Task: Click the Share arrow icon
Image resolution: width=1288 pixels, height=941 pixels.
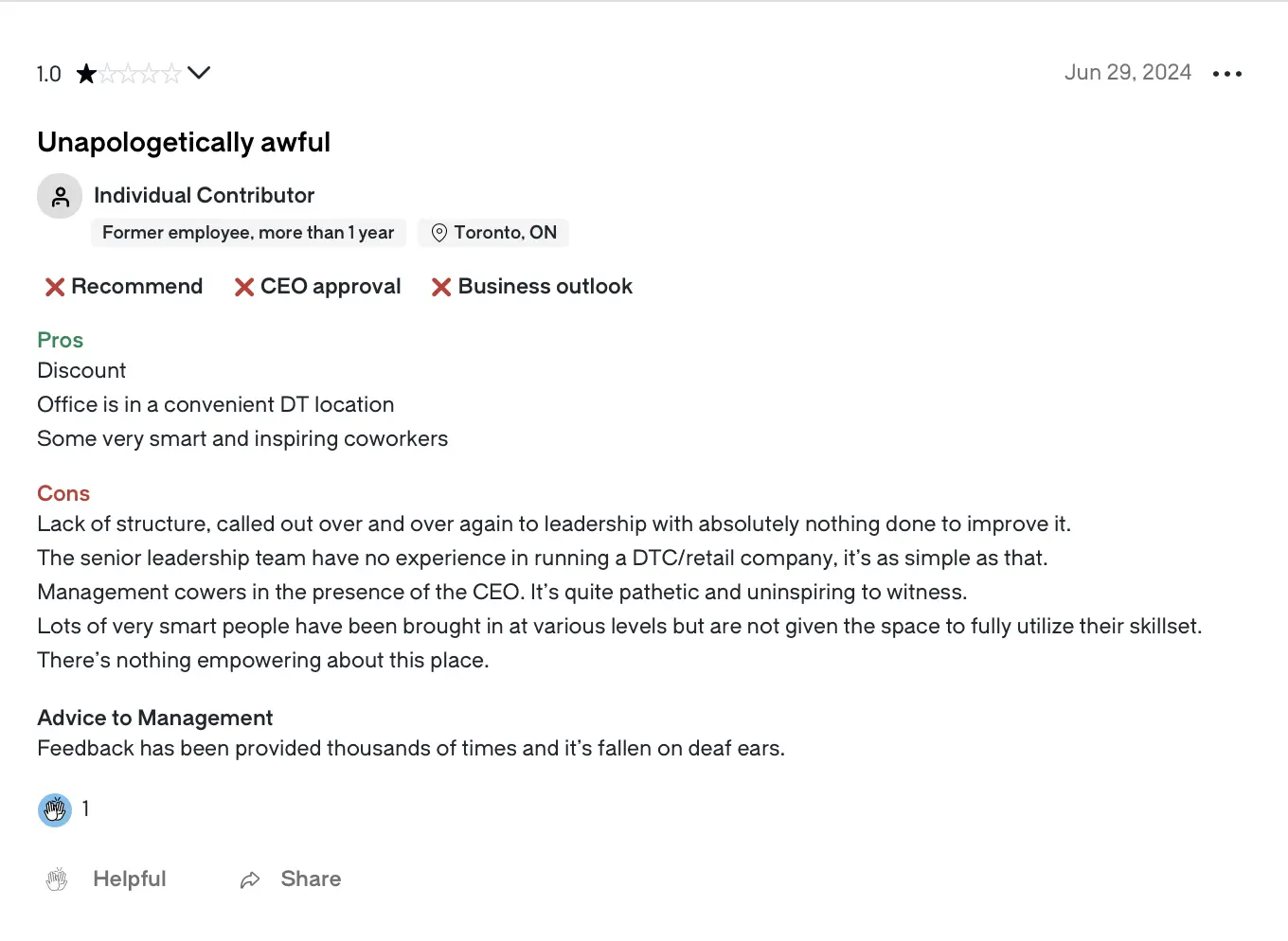Action: (250, 880)
